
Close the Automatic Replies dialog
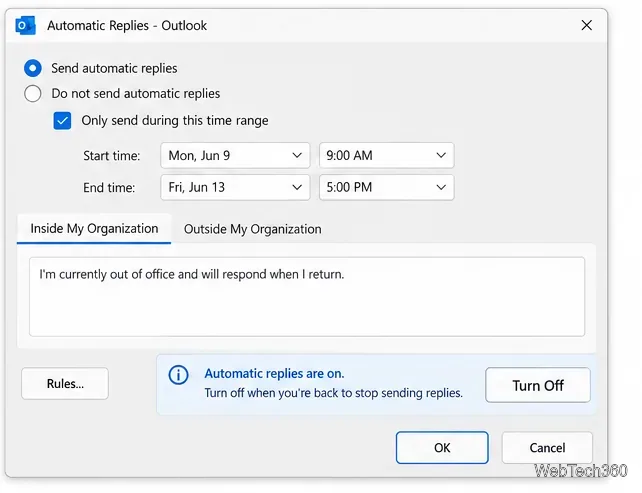pos(586,25)
